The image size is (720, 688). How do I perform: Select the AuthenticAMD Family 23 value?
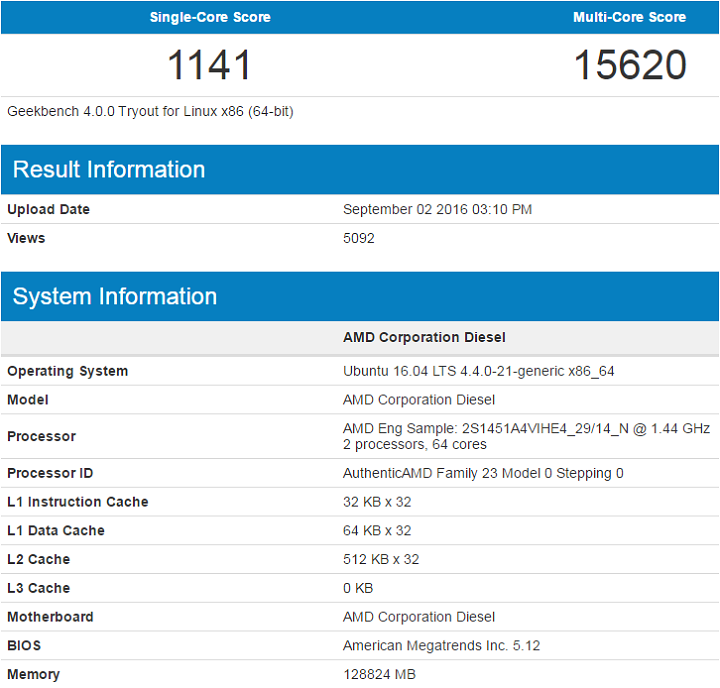pos(483,473)
